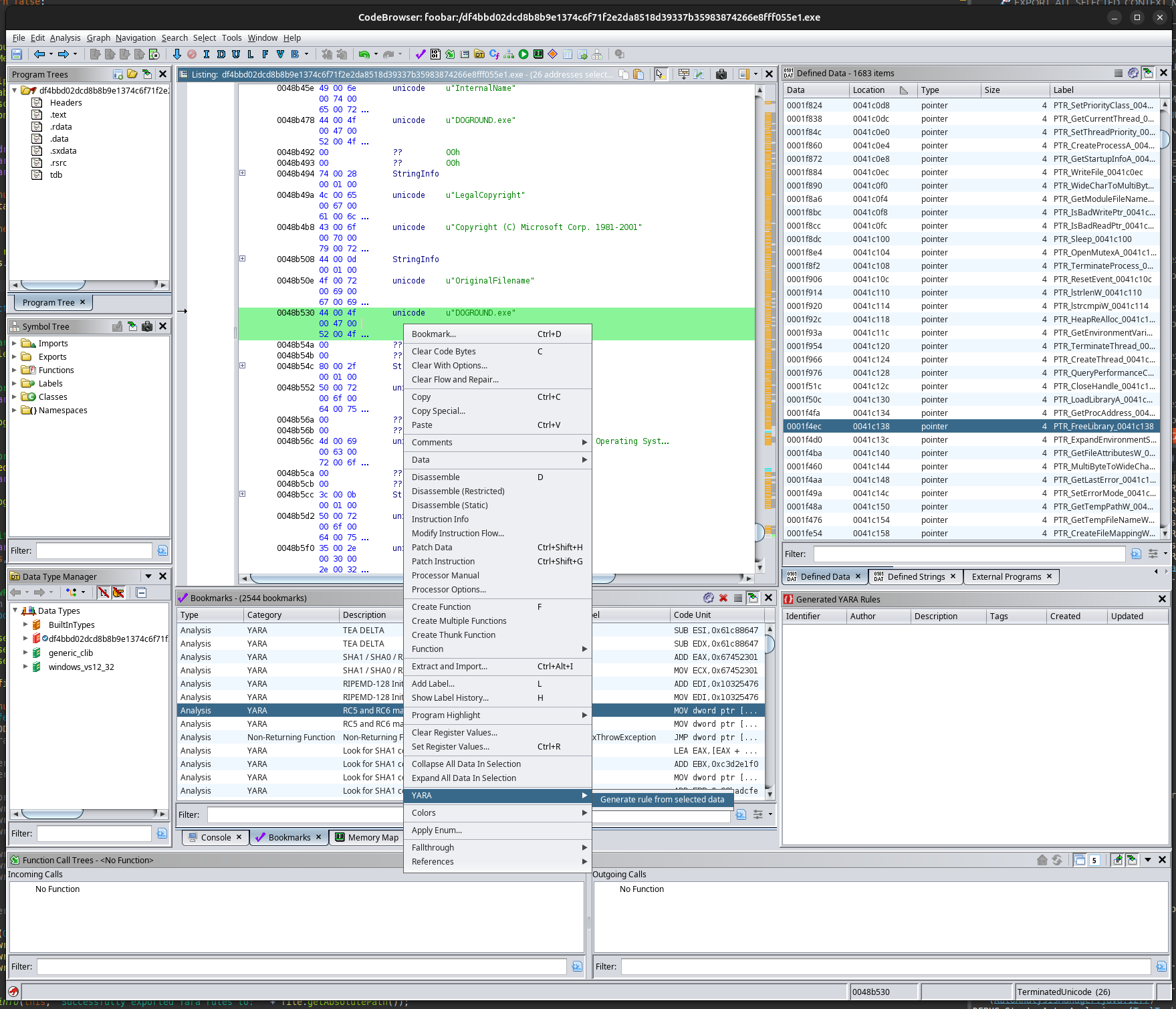
Task: Open the Navigation menu
Action: (x=135, y=37)
